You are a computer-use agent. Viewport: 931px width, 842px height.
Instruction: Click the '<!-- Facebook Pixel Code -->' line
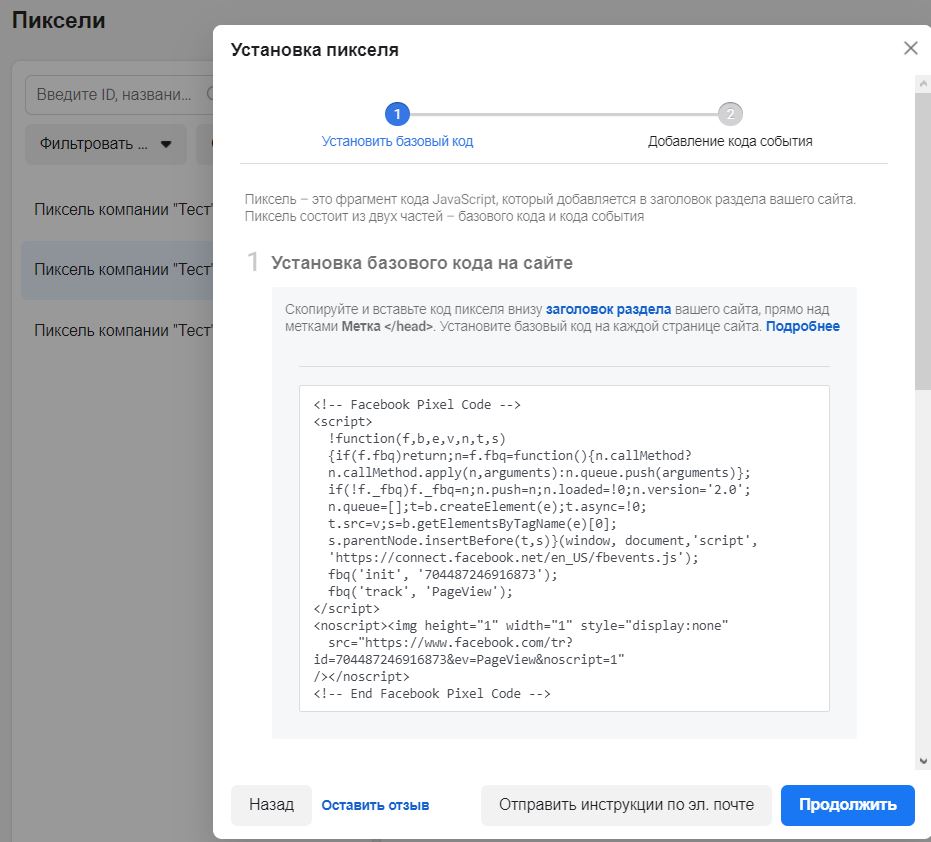pos(417,404)
